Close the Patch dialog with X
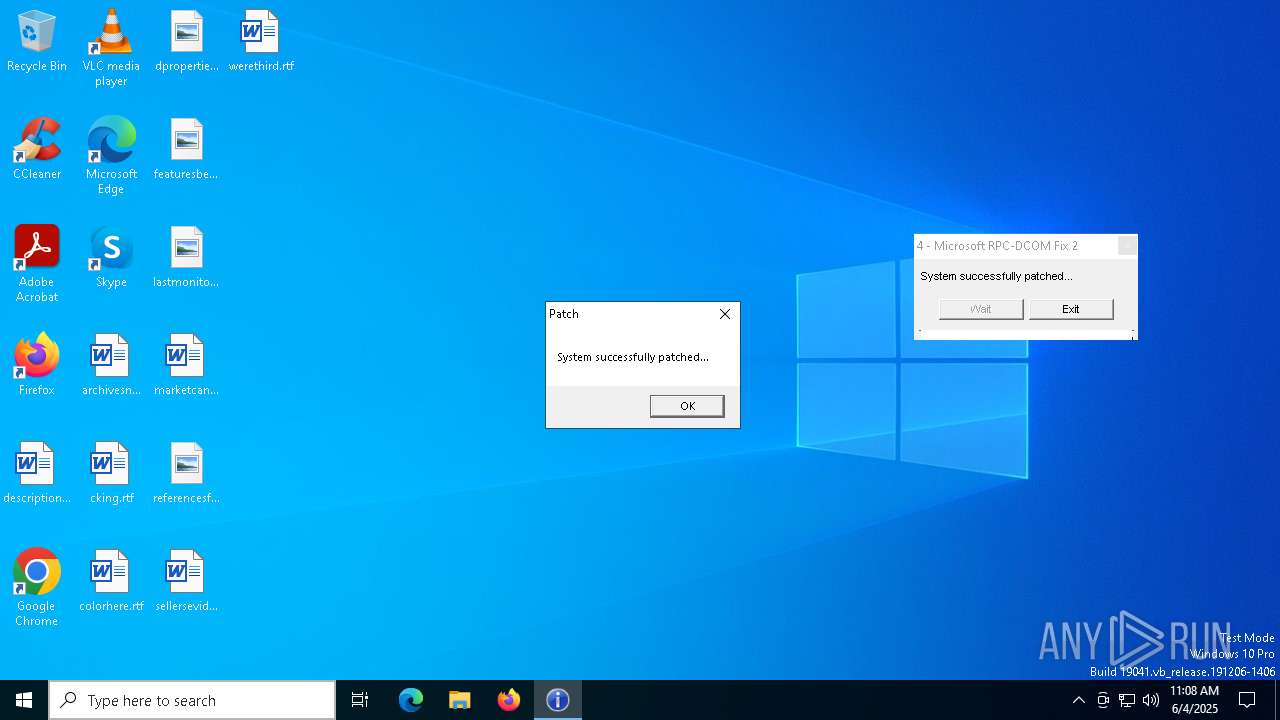Screen dimensions: 1280x720 (x=725, y=314)
